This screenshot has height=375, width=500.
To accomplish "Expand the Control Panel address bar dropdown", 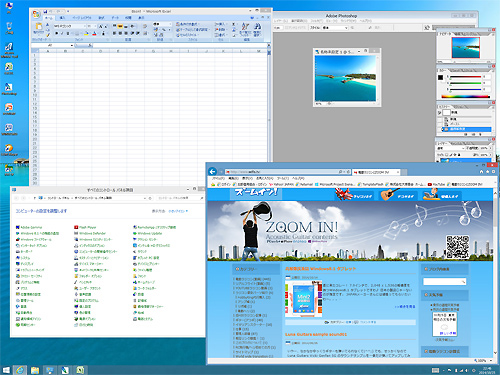I will coord(145,198).
